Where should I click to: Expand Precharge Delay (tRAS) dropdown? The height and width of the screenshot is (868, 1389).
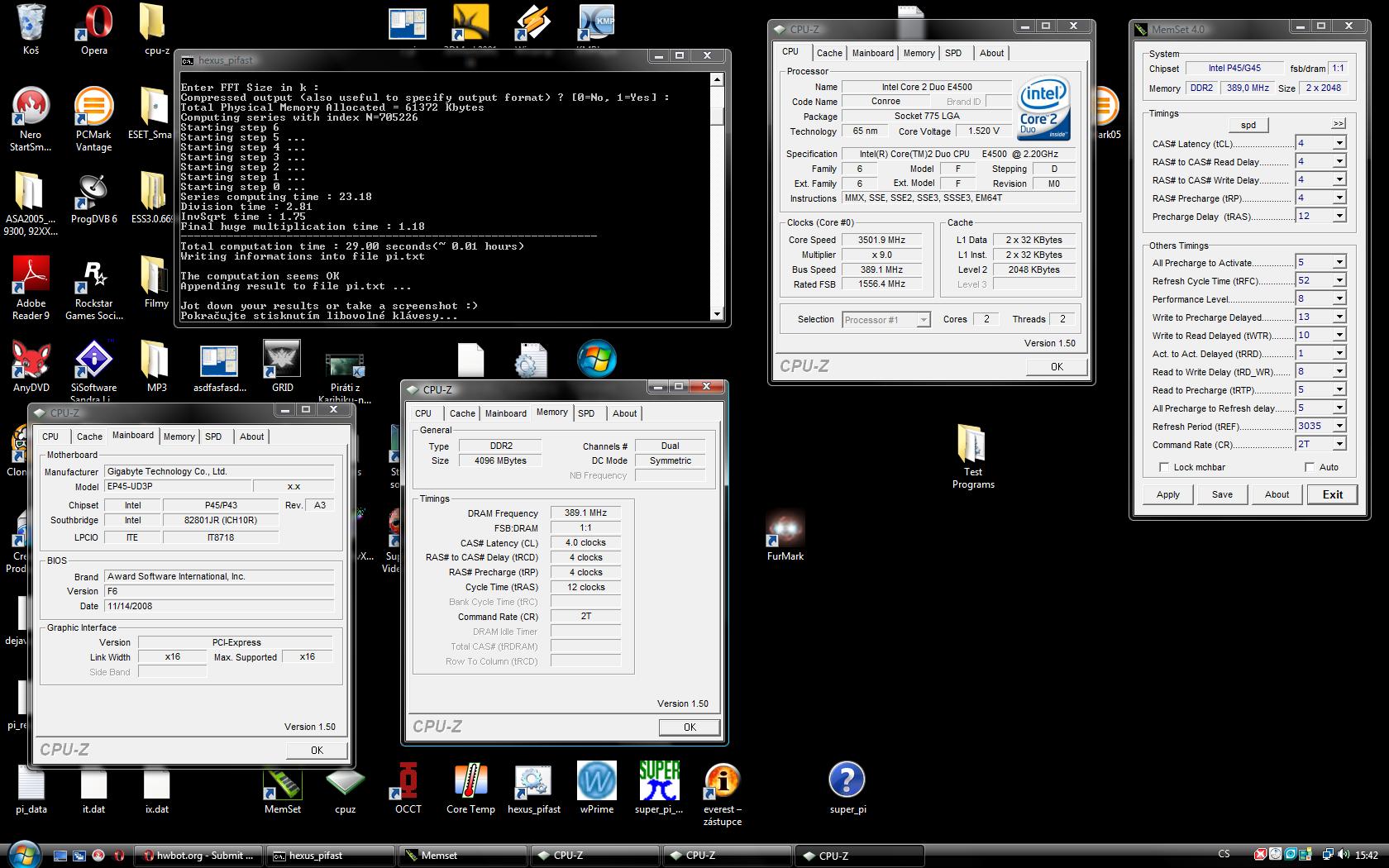point(1339,216)
